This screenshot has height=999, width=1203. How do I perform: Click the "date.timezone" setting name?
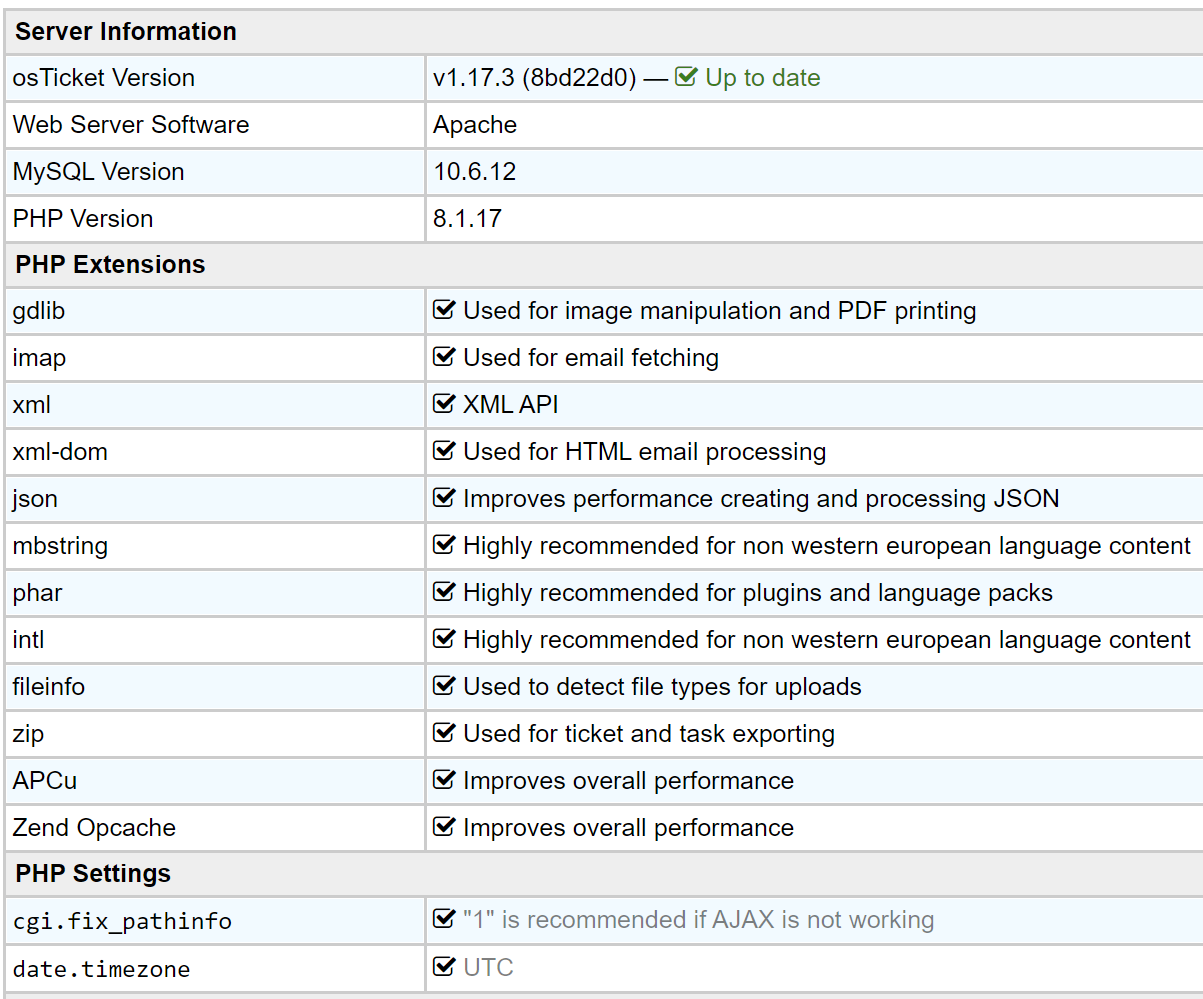tap(101, 968)
